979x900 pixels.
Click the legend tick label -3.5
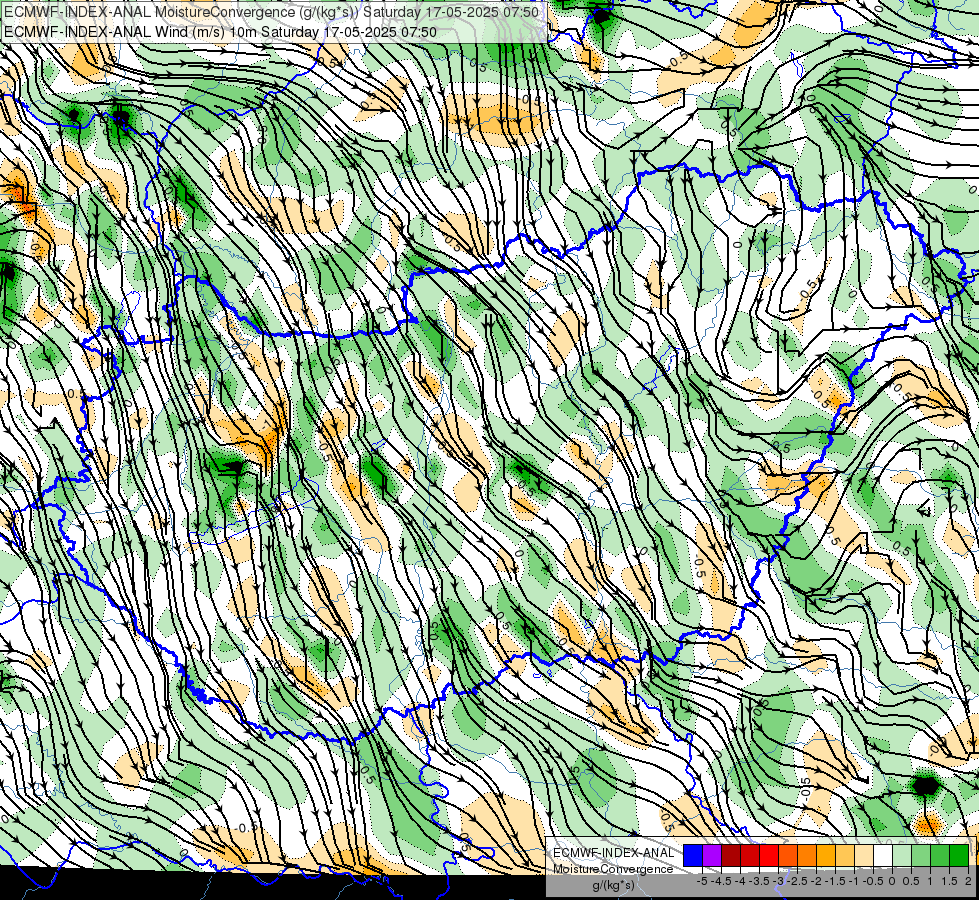(759, 881)
